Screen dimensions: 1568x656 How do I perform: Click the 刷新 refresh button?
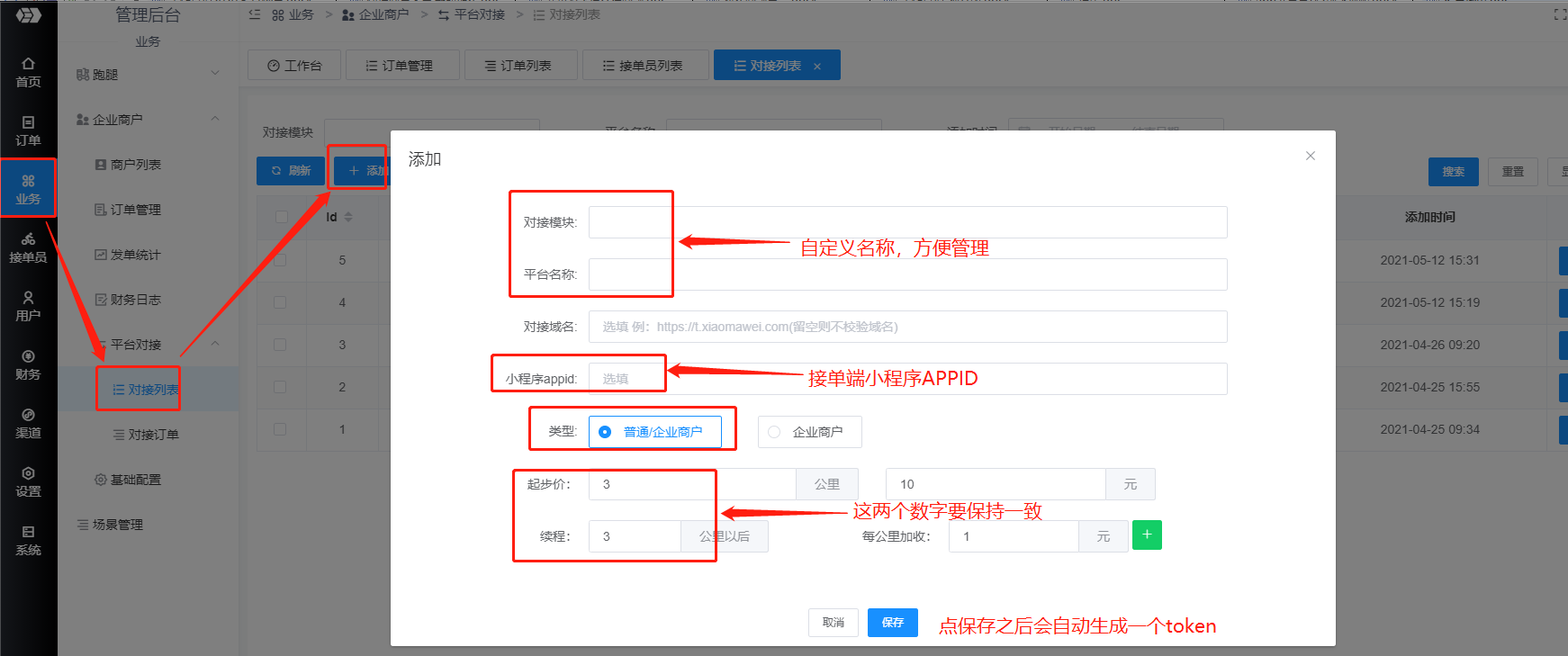[291, 171]
